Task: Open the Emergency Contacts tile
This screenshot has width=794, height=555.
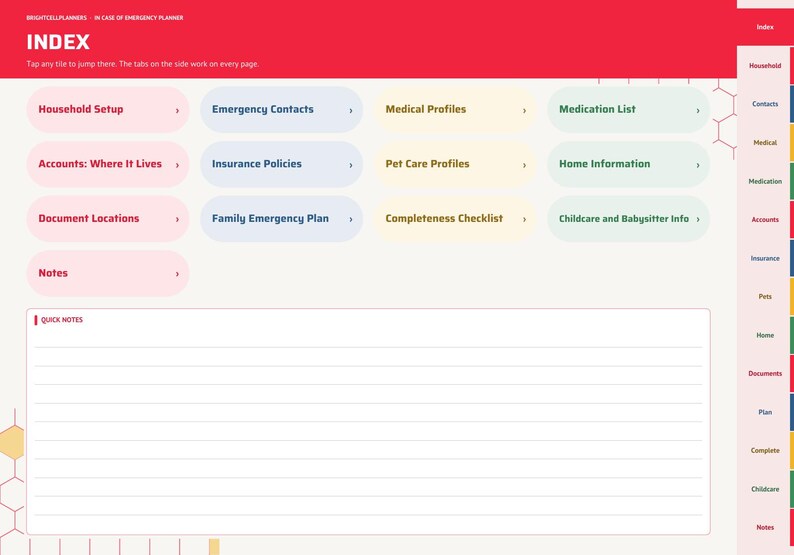Action: (282, 109)
